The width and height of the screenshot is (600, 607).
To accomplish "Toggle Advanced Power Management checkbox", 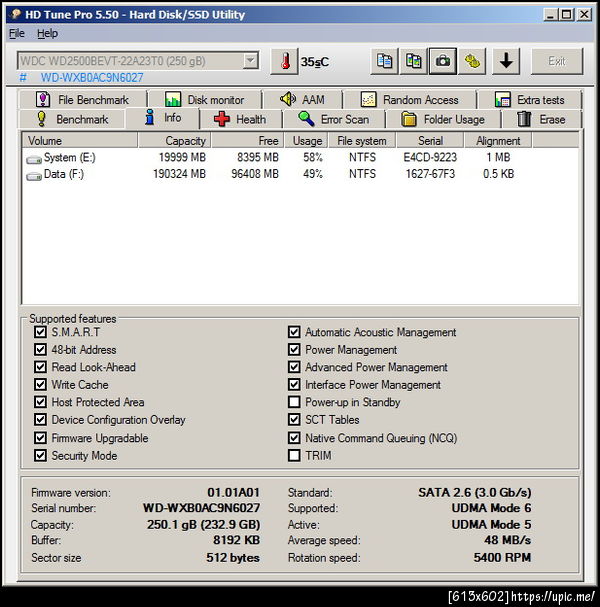I will point(294,367).
